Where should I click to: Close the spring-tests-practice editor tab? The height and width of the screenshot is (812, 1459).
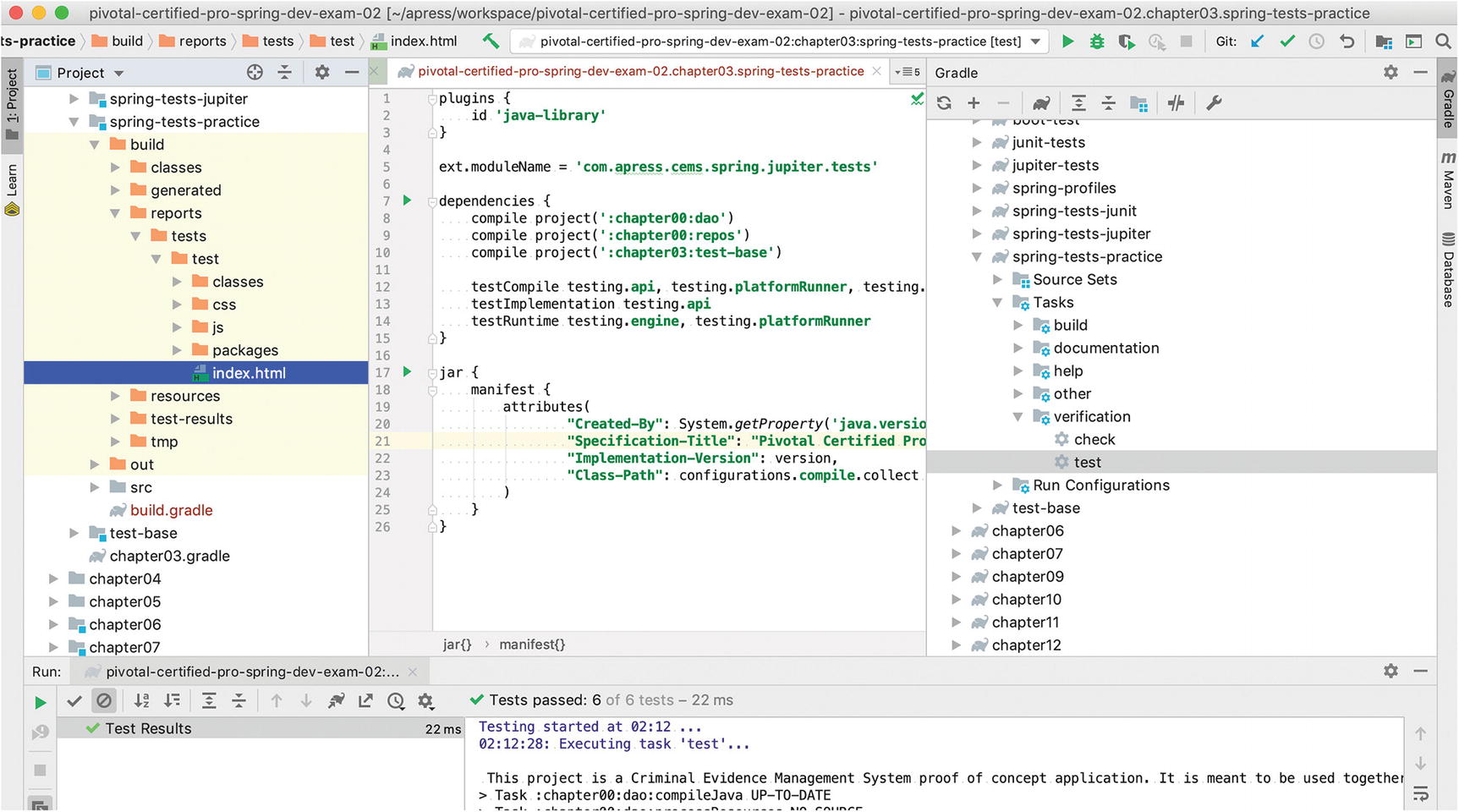(x=877, y=72)
